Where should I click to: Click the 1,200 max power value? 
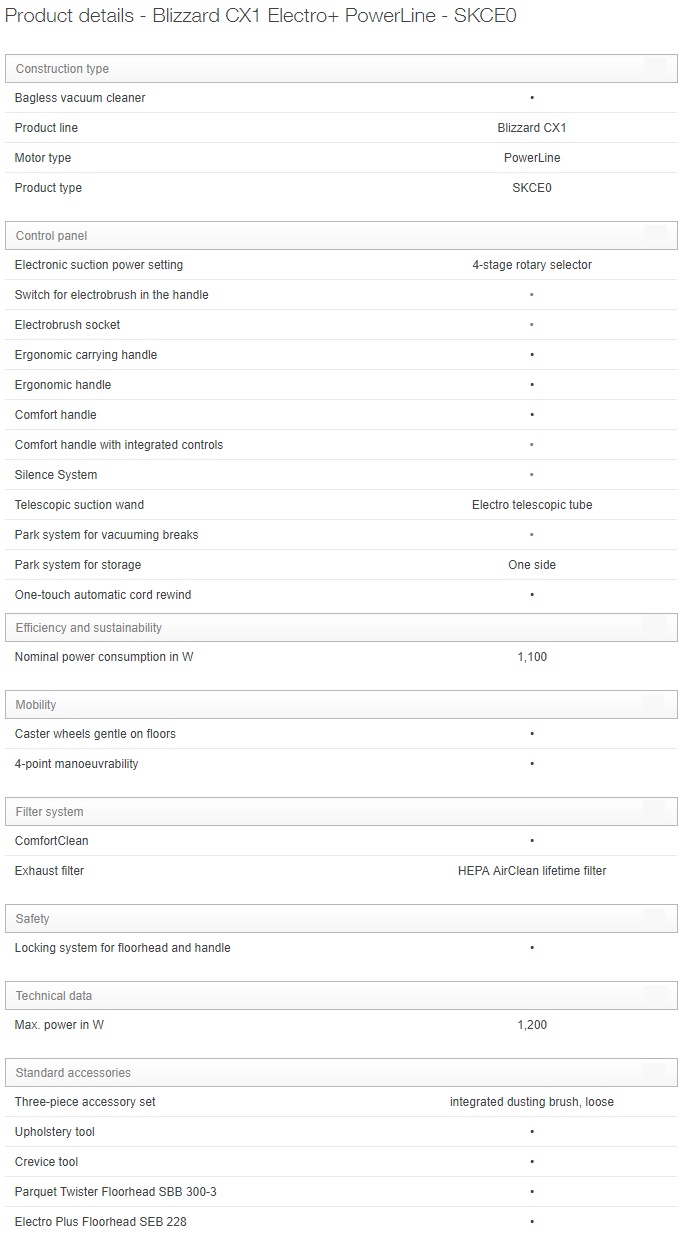point(532,1025)
